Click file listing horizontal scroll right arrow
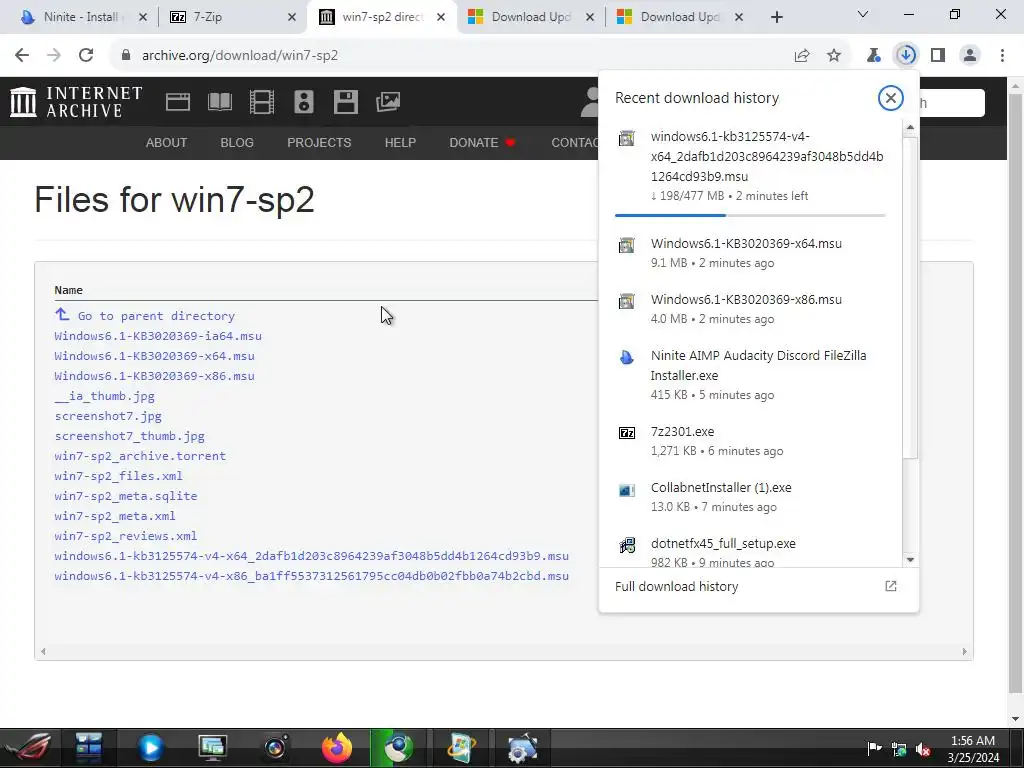The width and height of the screenshot is (1024, 768). pyautogui.click(x=965, y=651)
